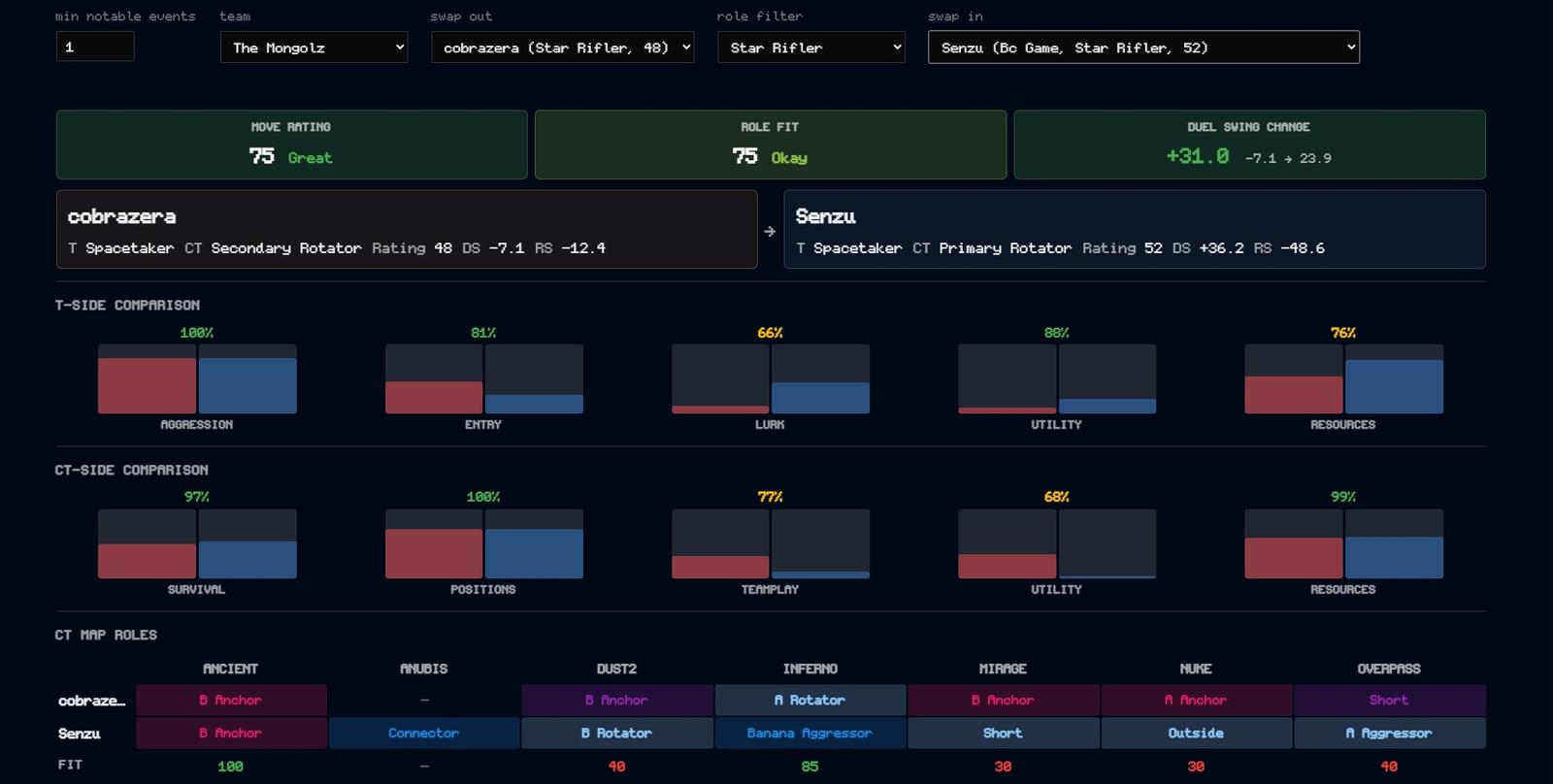Open the swap in Senzu dropdown
The image size is (1553, 784).
(1143, 47)
